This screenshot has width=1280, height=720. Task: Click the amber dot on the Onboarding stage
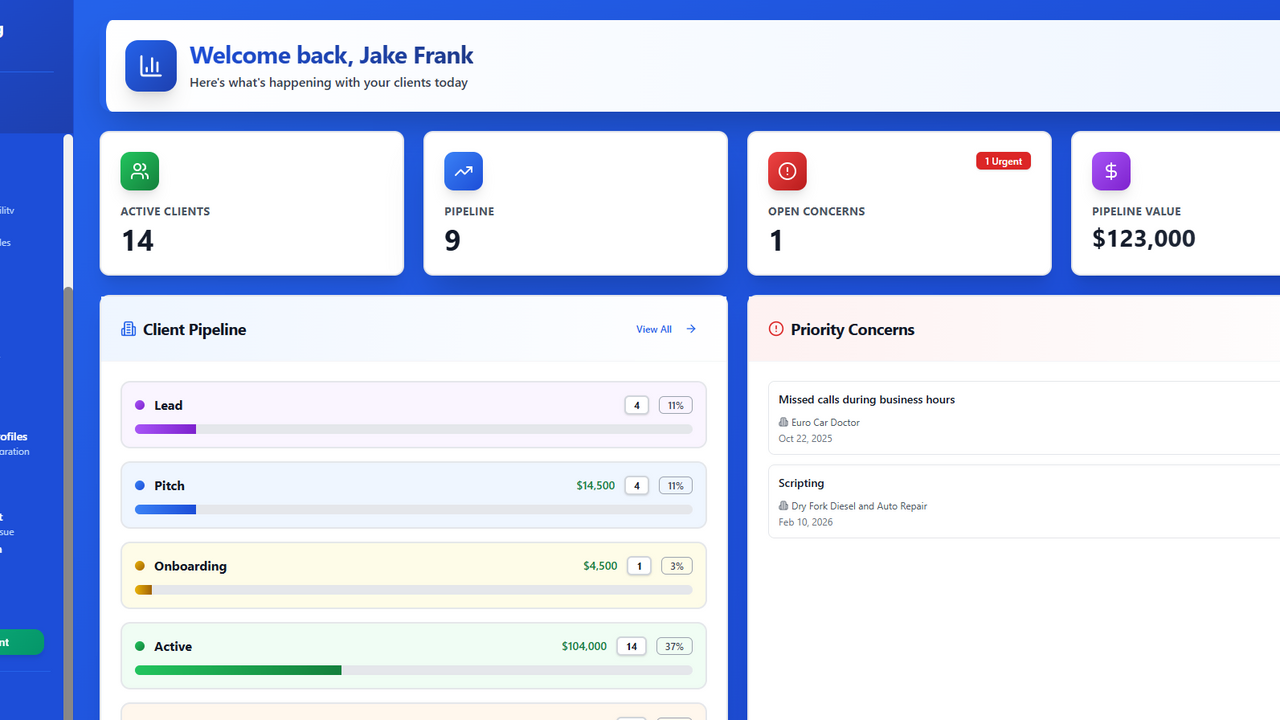coord(140,566)
